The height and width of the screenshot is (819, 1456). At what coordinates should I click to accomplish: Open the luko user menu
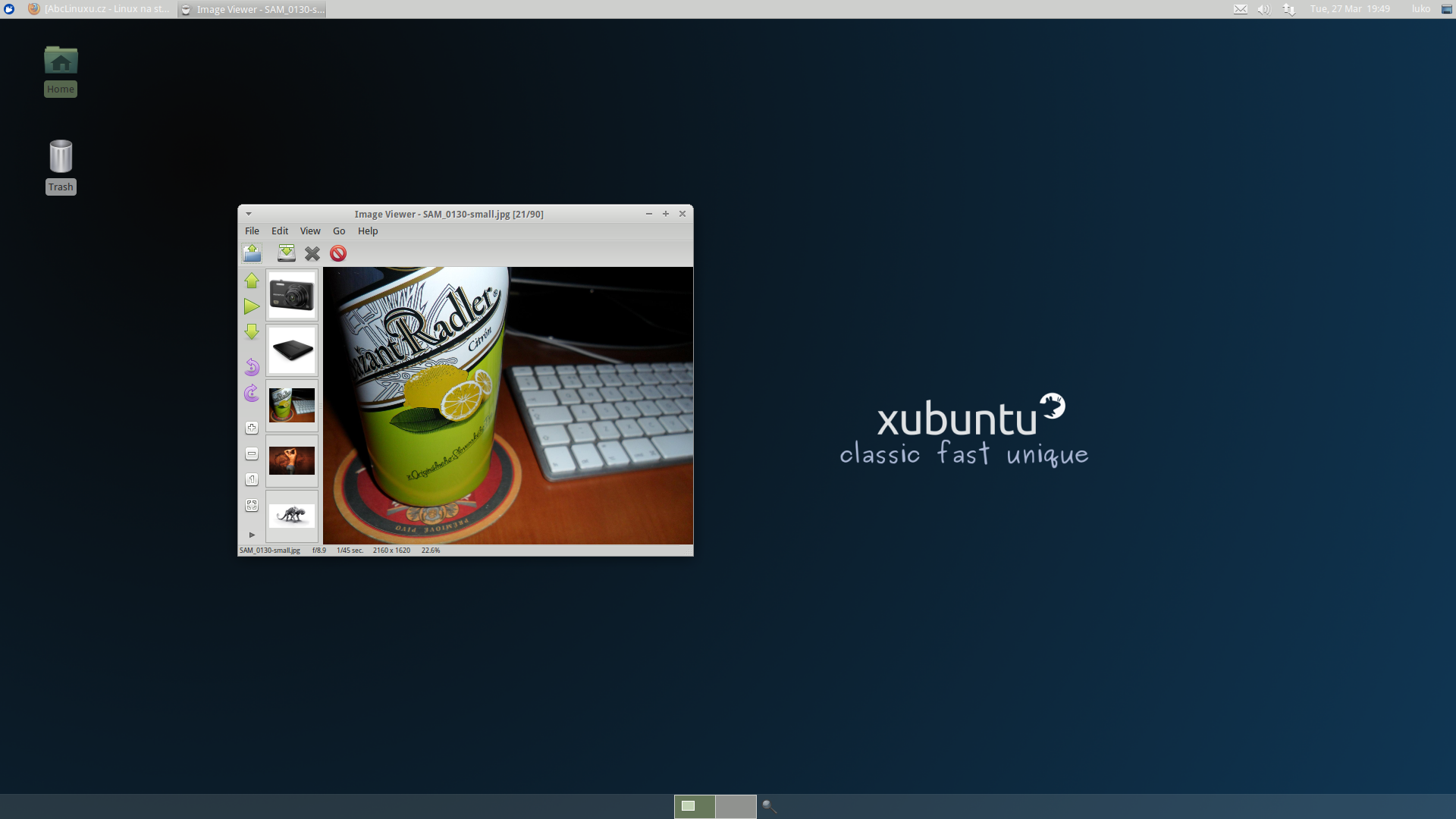point(1421,9)
